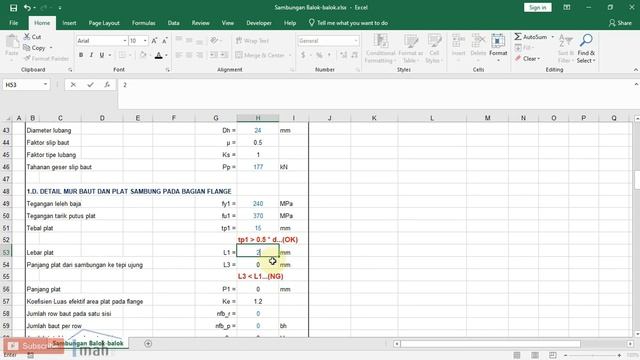Click the Save icon in title bar

[13, 8]
